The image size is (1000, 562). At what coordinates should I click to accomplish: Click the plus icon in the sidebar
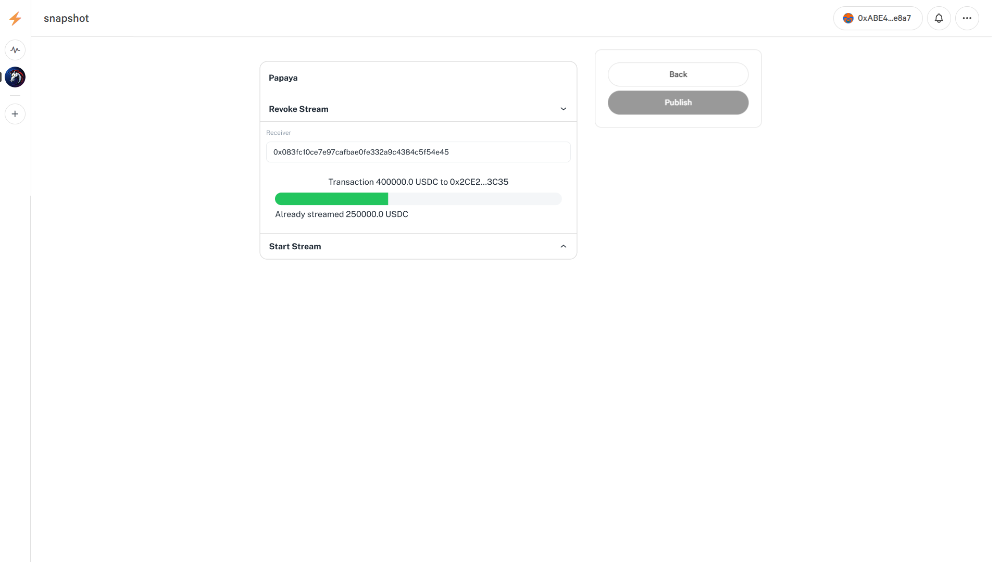(x=15, y=114)
